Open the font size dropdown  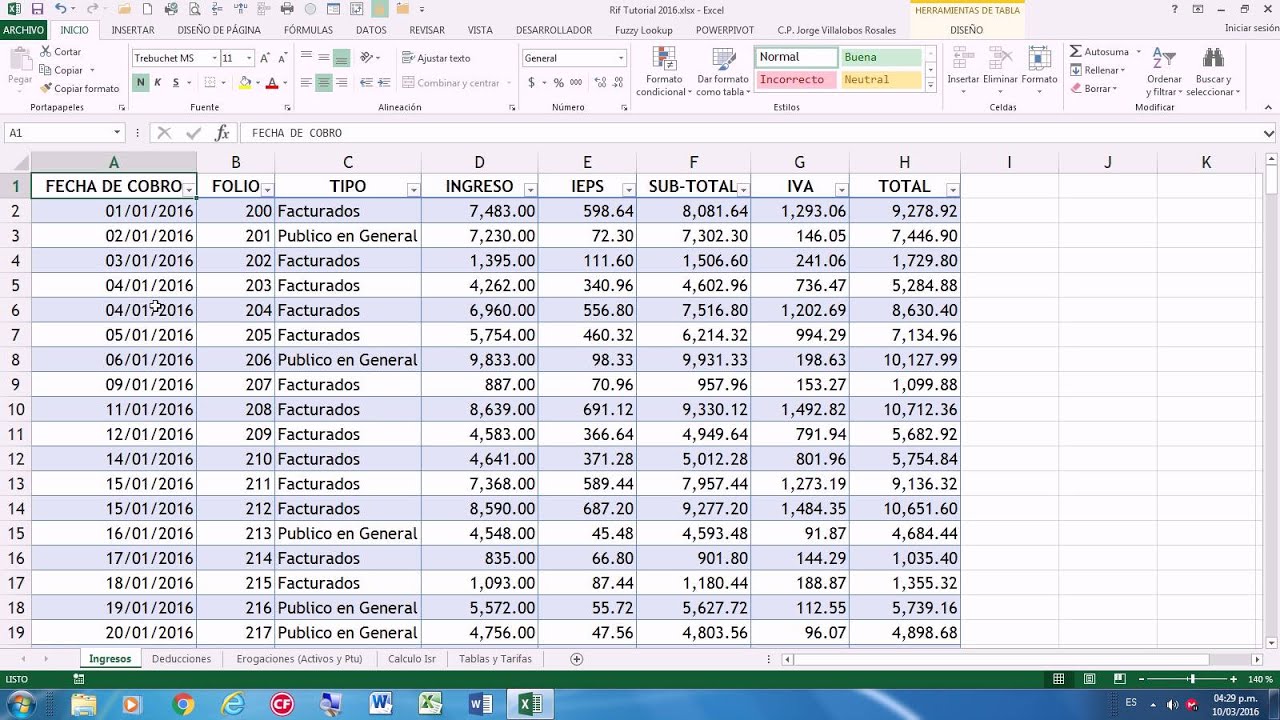(x=249, y=58)
